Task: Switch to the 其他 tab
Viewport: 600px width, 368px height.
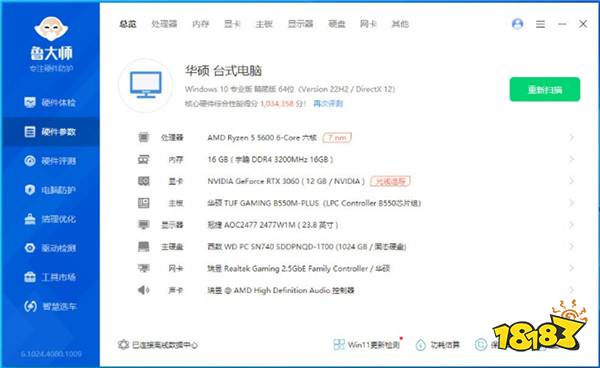Action: click(400, 24)
